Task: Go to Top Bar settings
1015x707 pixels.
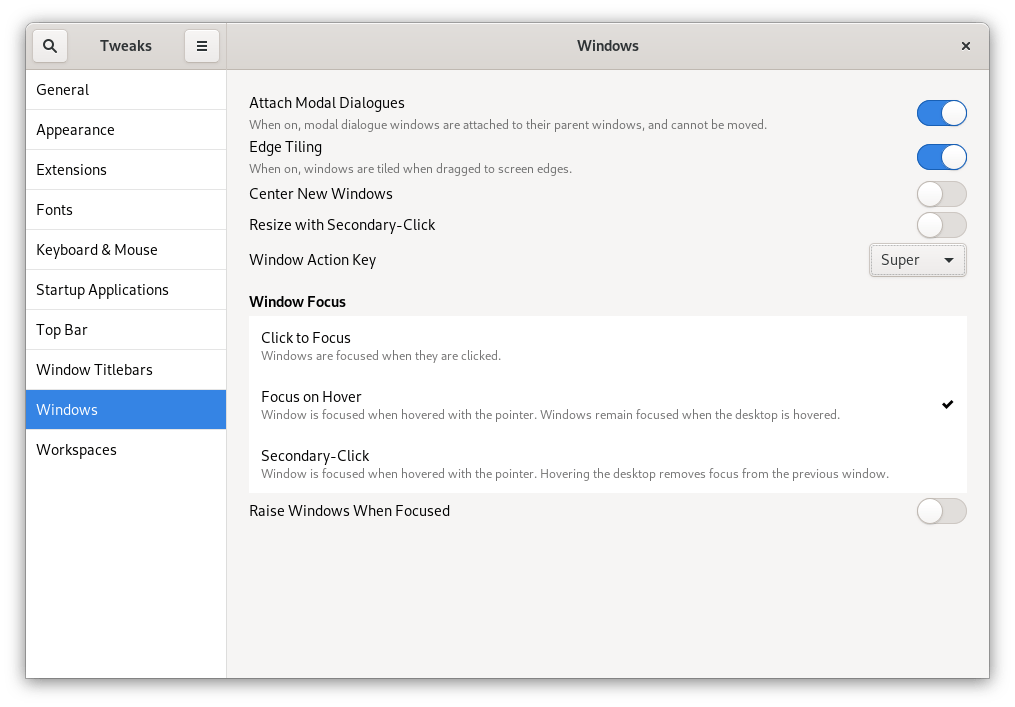Action: click(x=126, y=330)
